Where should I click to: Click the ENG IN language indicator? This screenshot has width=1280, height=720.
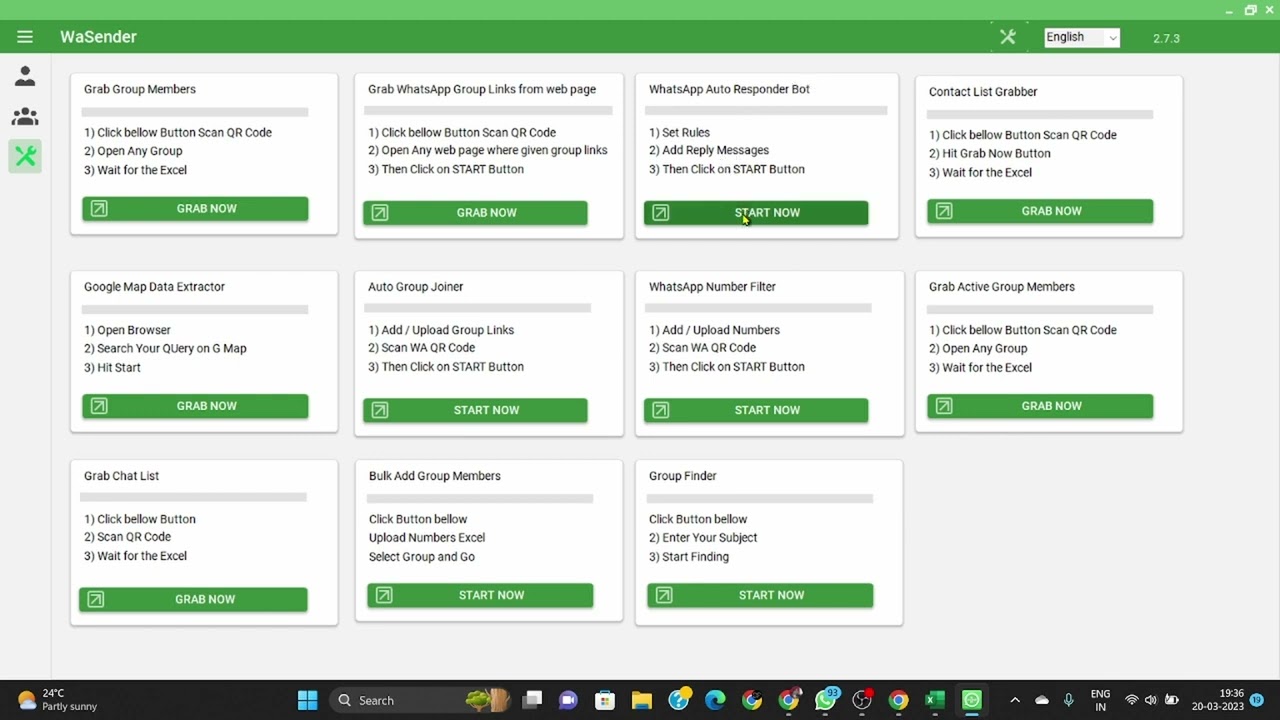coord(1100,700)
